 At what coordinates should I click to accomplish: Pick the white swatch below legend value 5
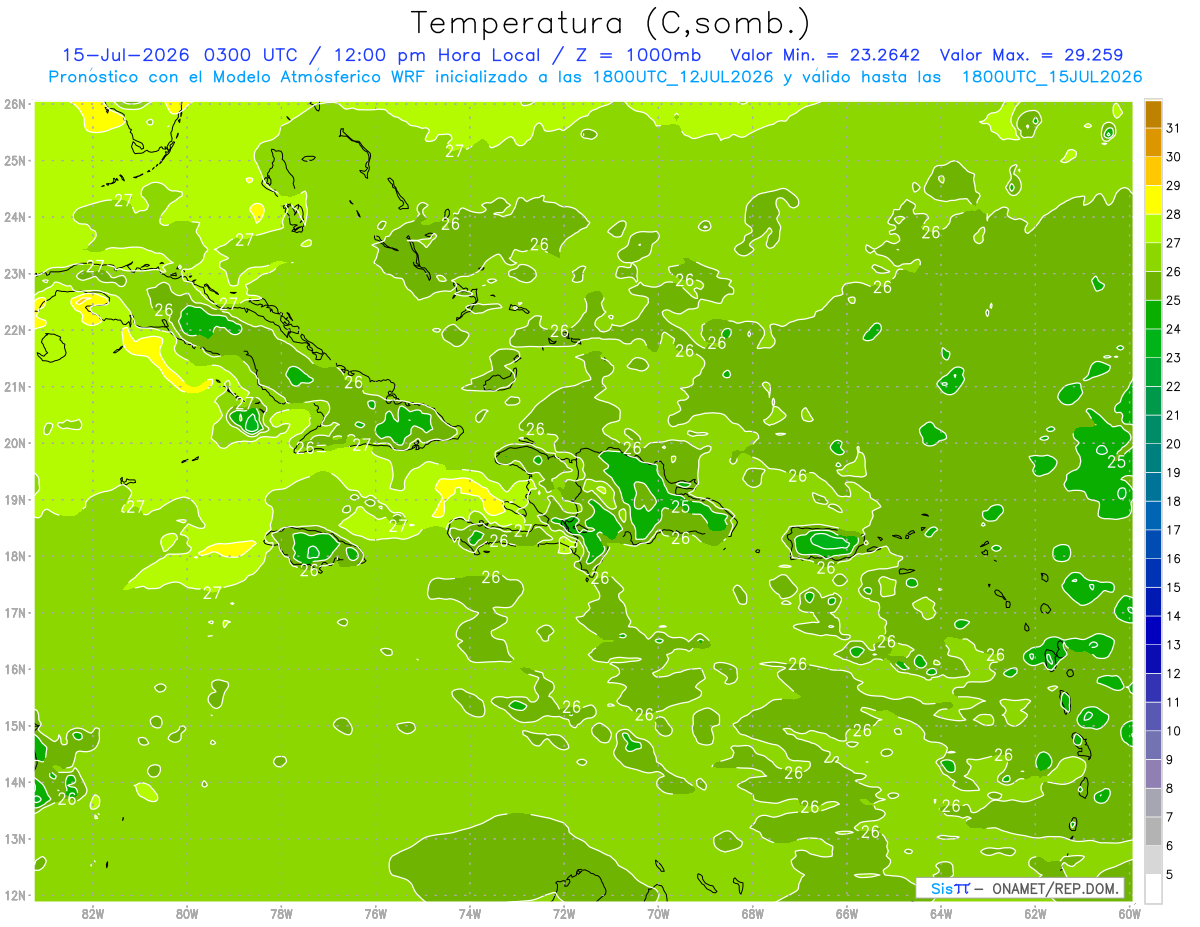point(1153,888)
